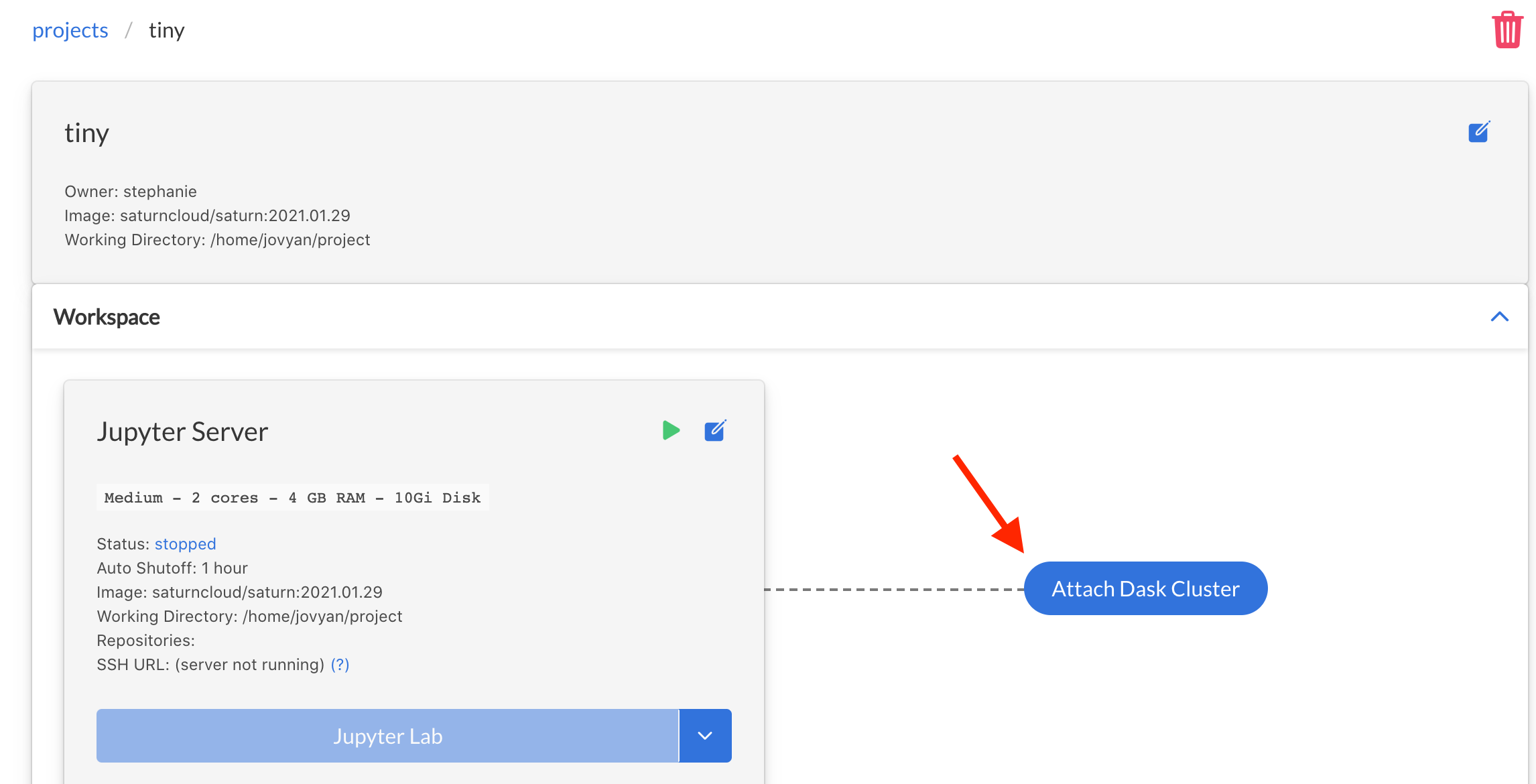This screenshot has width=1536, height=784.
Task: Click Jupyter Server Working Directory line
Action: tap(249, 616)
